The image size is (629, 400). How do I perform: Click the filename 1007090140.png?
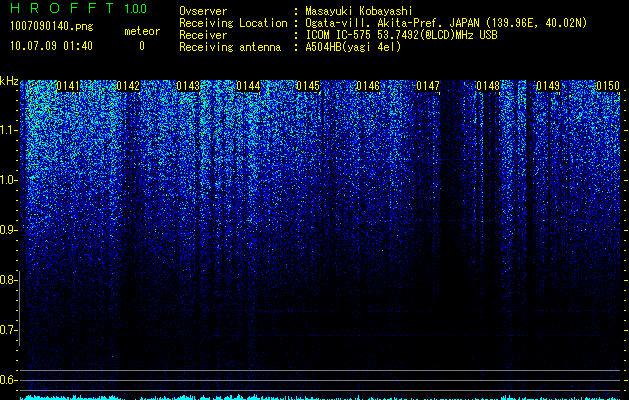click(52, 27)
